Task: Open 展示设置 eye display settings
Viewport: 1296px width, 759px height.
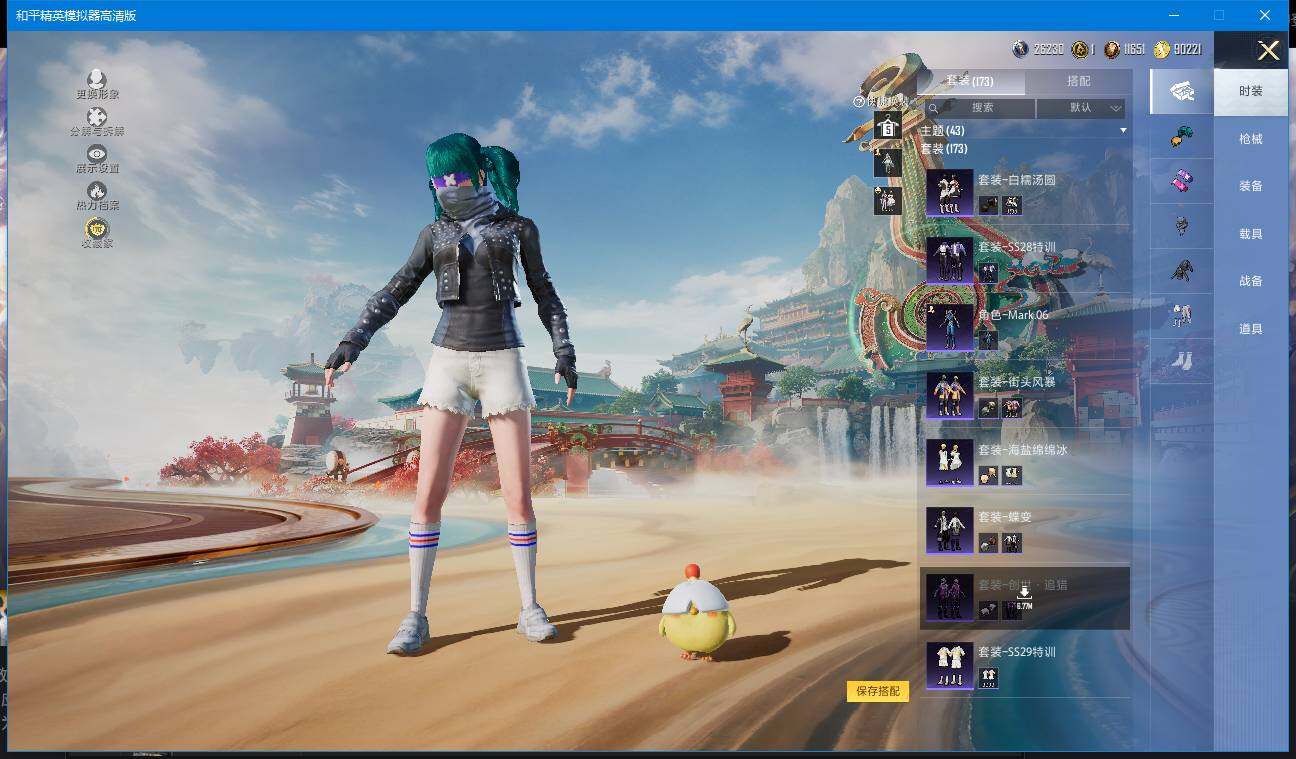Action: tap(97, 154)
